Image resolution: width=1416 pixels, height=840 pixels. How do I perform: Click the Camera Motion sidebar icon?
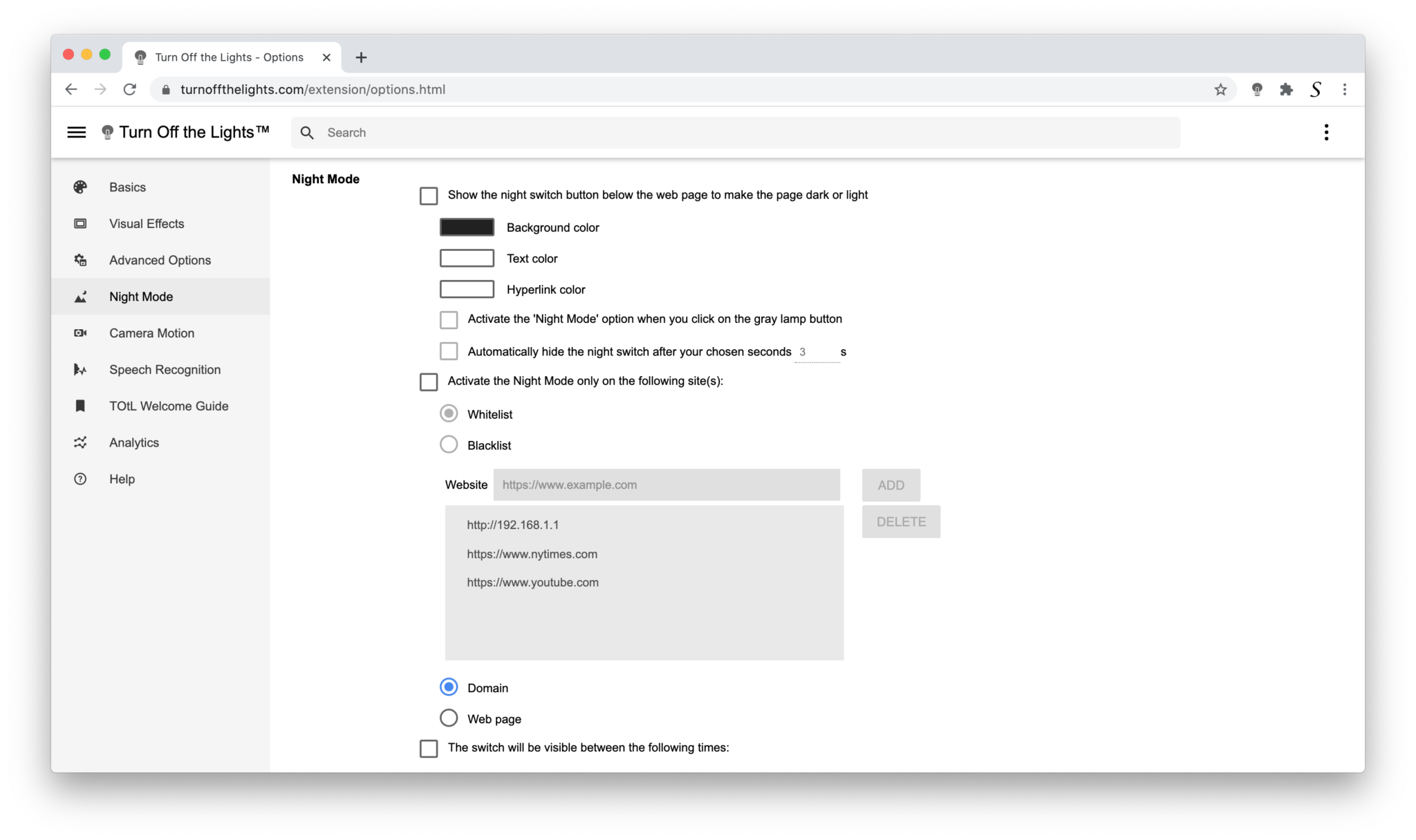[x=80, y=333]
